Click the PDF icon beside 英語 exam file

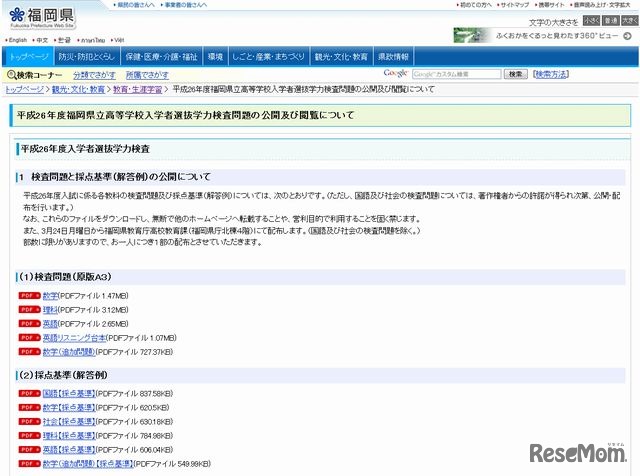[29, 324]
